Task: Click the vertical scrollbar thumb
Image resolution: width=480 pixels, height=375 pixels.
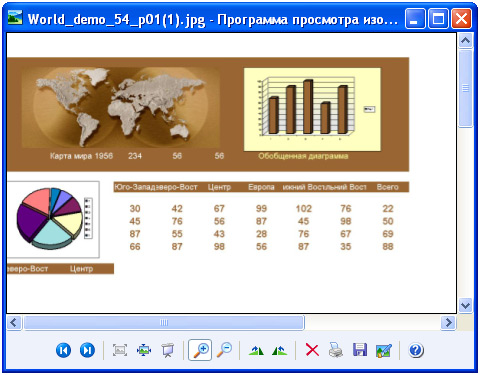Action: (465, 88)
